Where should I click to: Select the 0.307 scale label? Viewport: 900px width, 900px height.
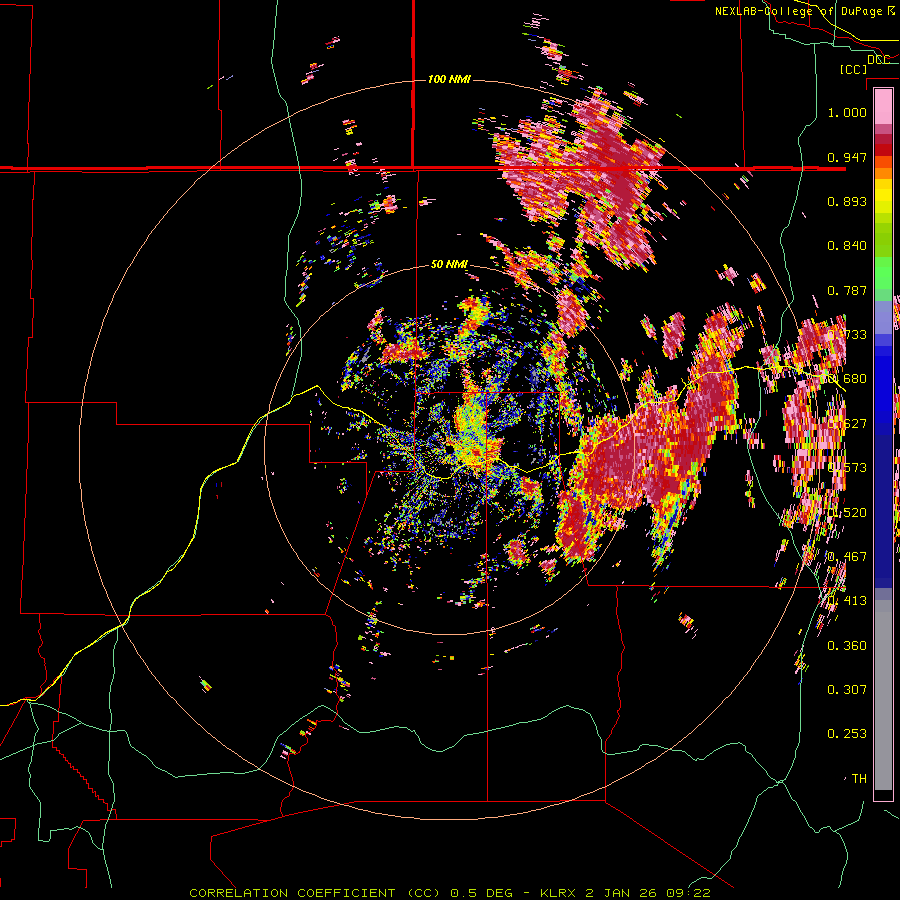point(847,690)
